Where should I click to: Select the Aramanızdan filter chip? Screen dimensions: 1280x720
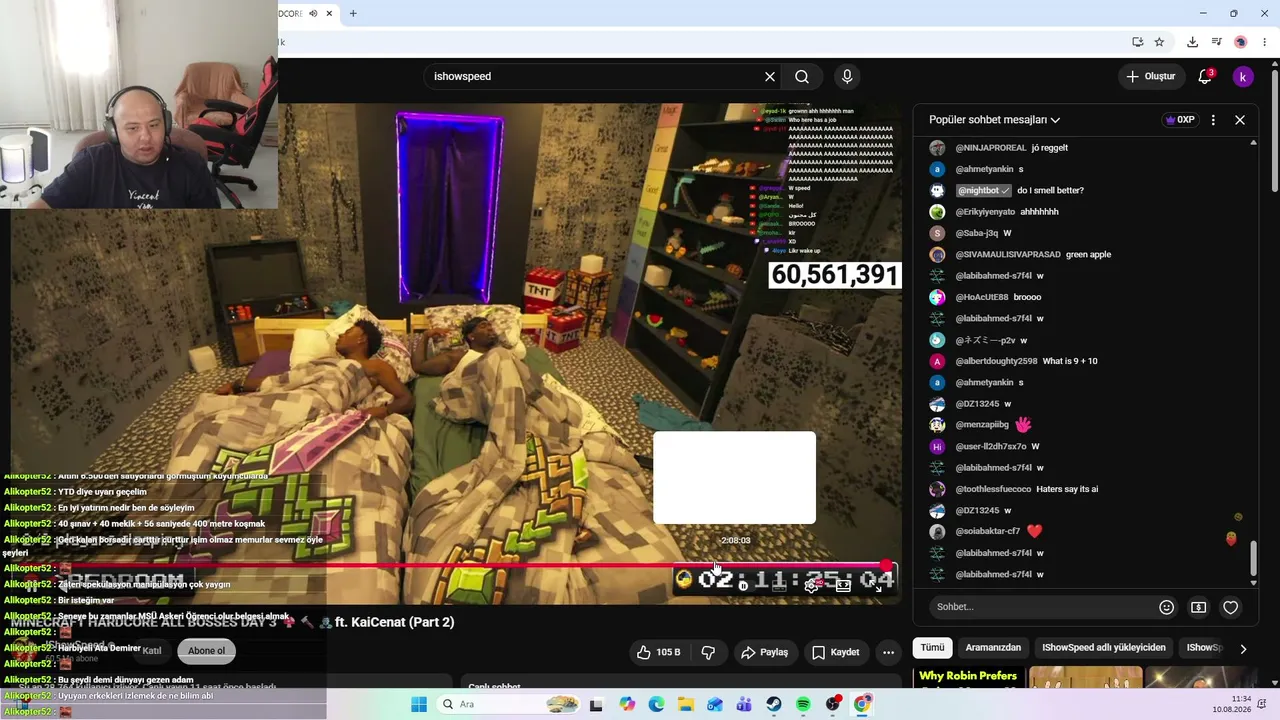click(x=993, y=648)
